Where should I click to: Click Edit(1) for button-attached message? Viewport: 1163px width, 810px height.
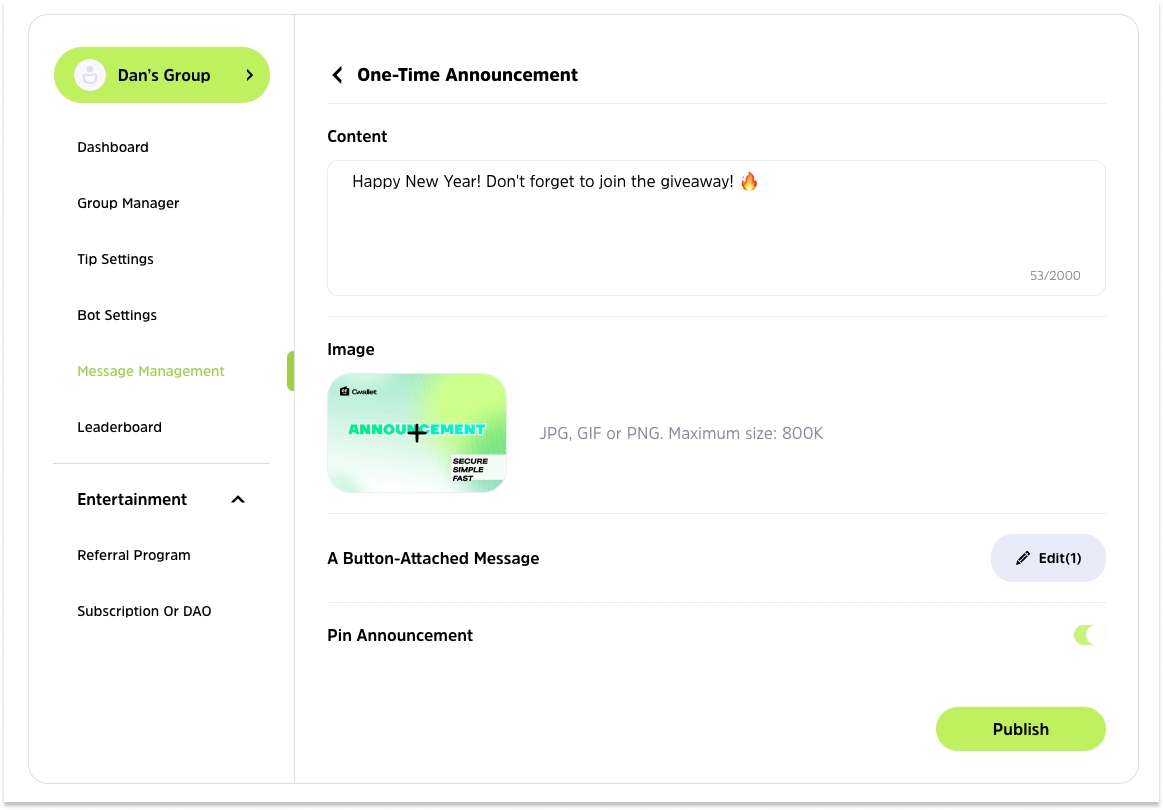[1048, 558]
